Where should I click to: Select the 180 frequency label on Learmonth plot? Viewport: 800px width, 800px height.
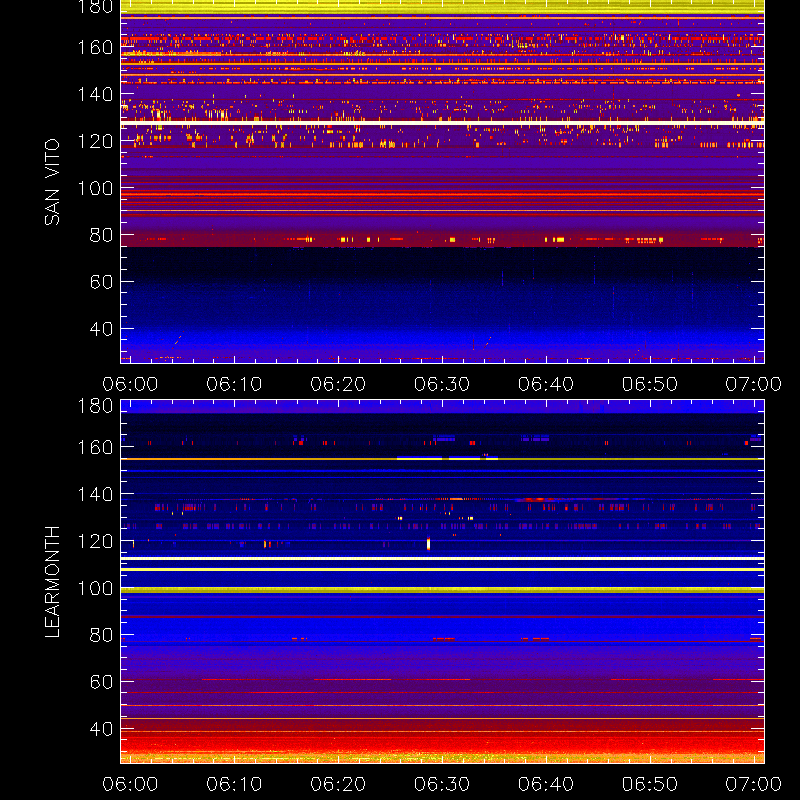click(x=95, y=406)
